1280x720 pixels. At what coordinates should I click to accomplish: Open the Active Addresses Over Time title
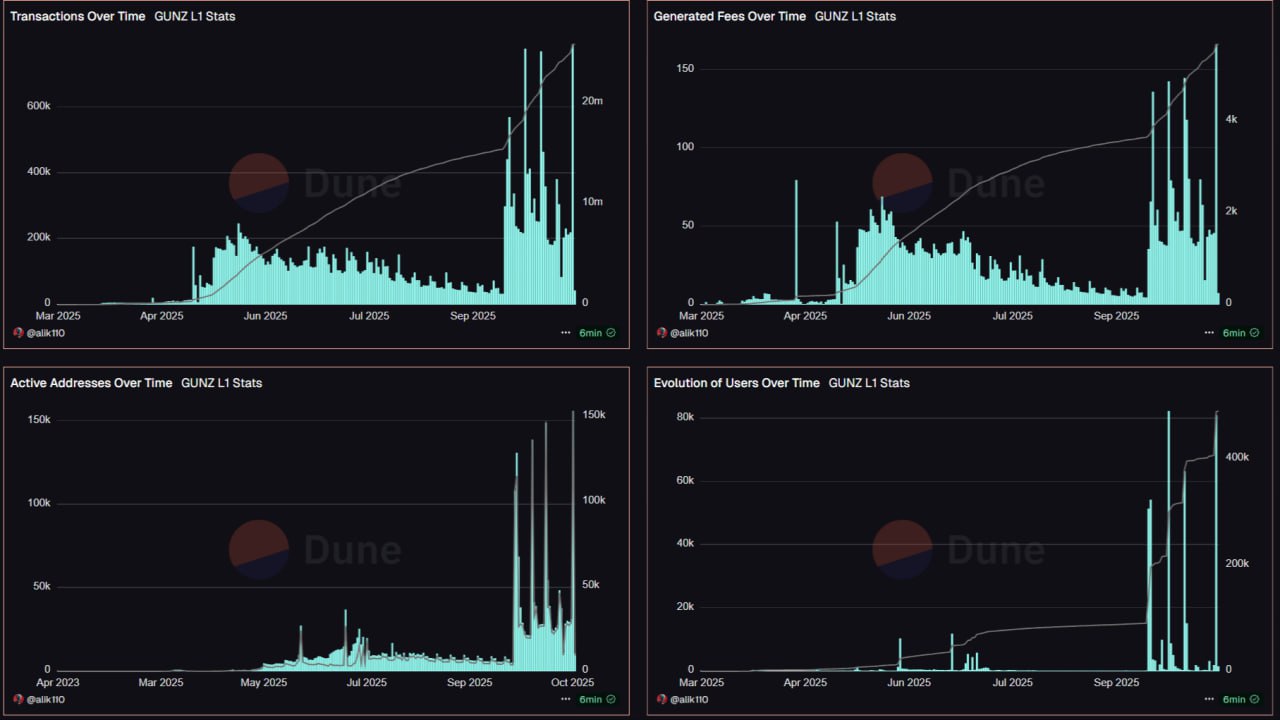91,383
